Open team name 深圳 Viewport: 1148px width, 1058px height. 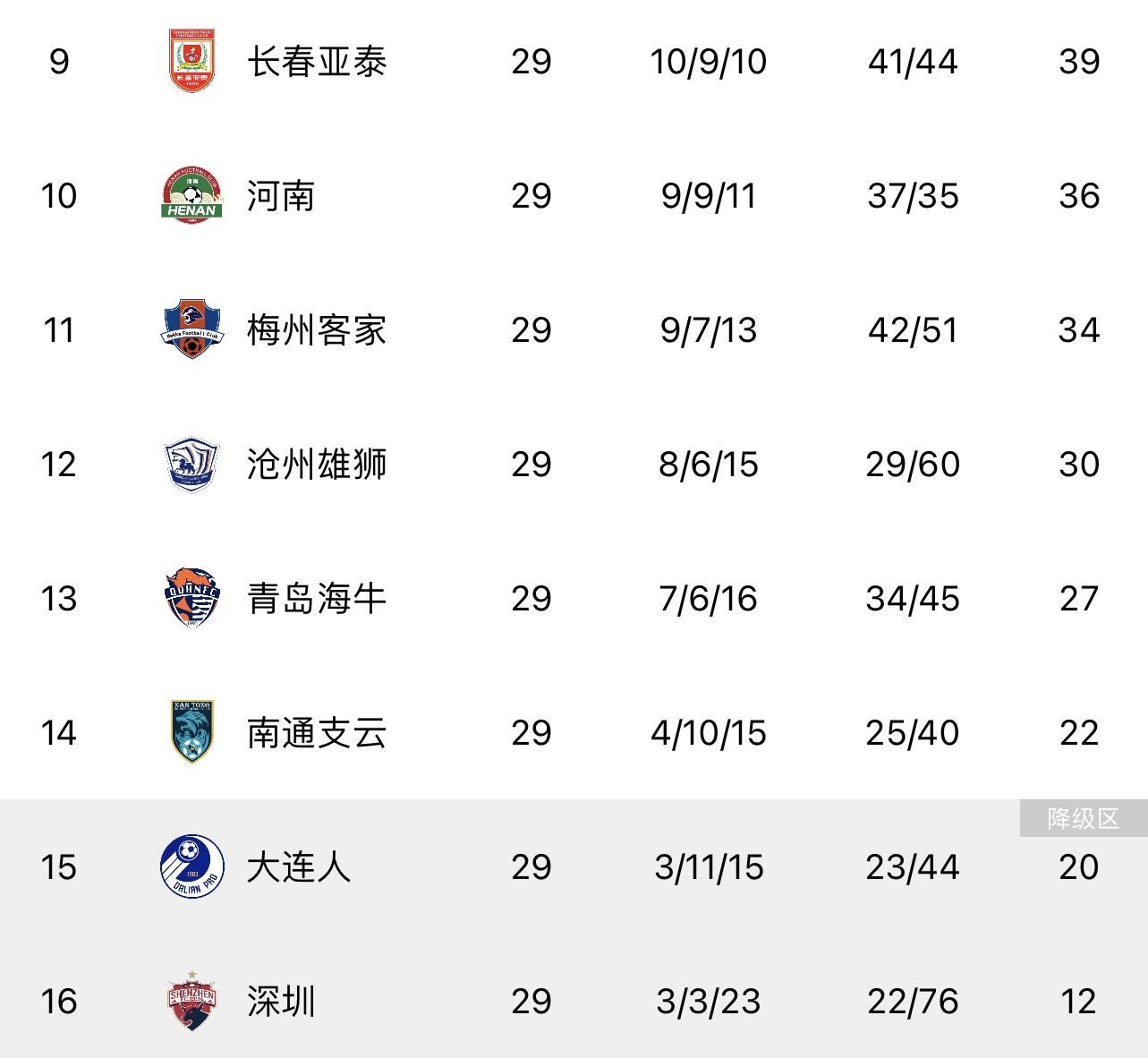pyautogui.click(x=281, y=1002)
